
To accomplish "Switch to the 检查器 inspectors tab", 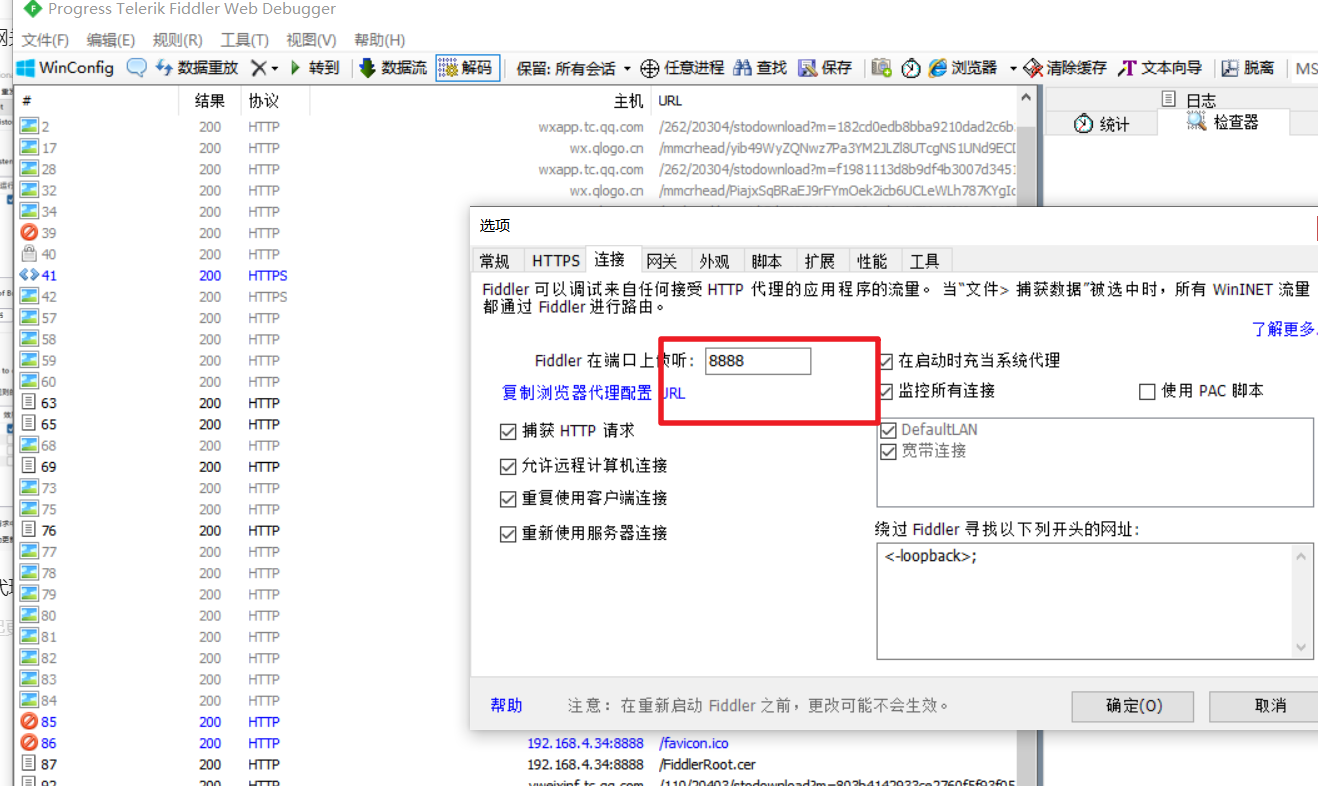I will [1224, 122].
